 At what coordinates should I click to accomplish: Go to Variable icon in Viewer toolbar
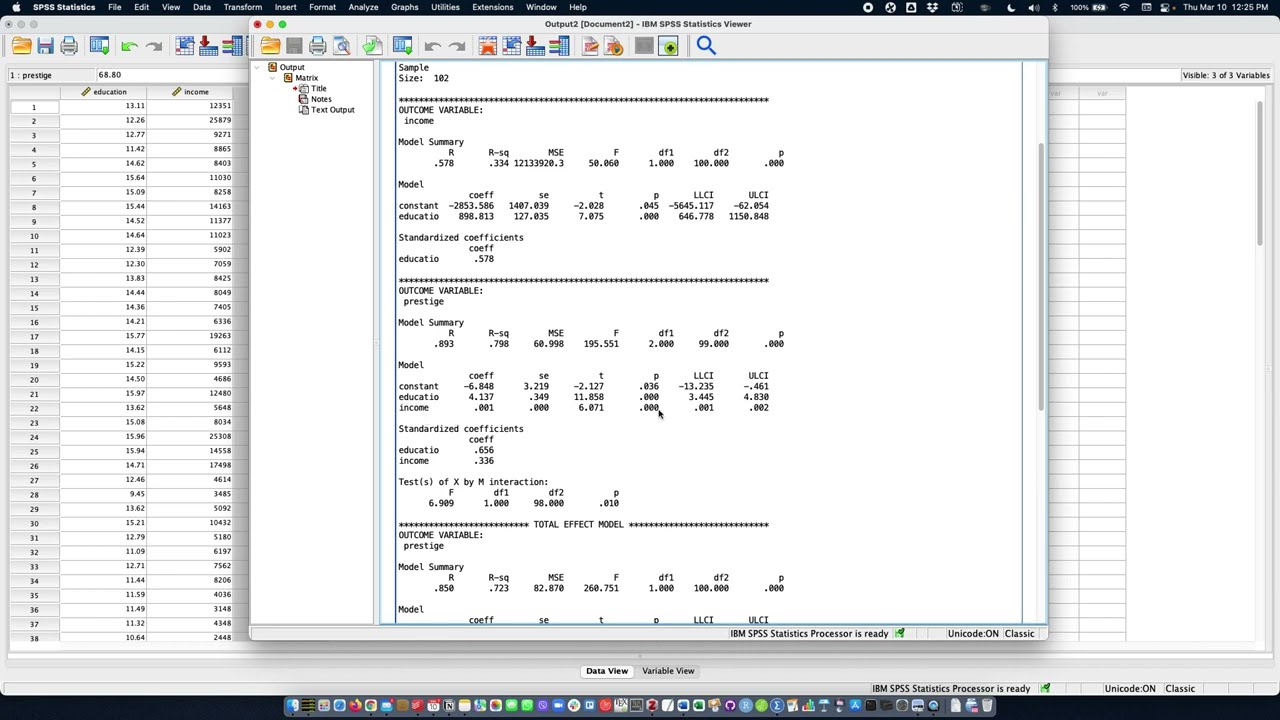(x=535, y=46)
